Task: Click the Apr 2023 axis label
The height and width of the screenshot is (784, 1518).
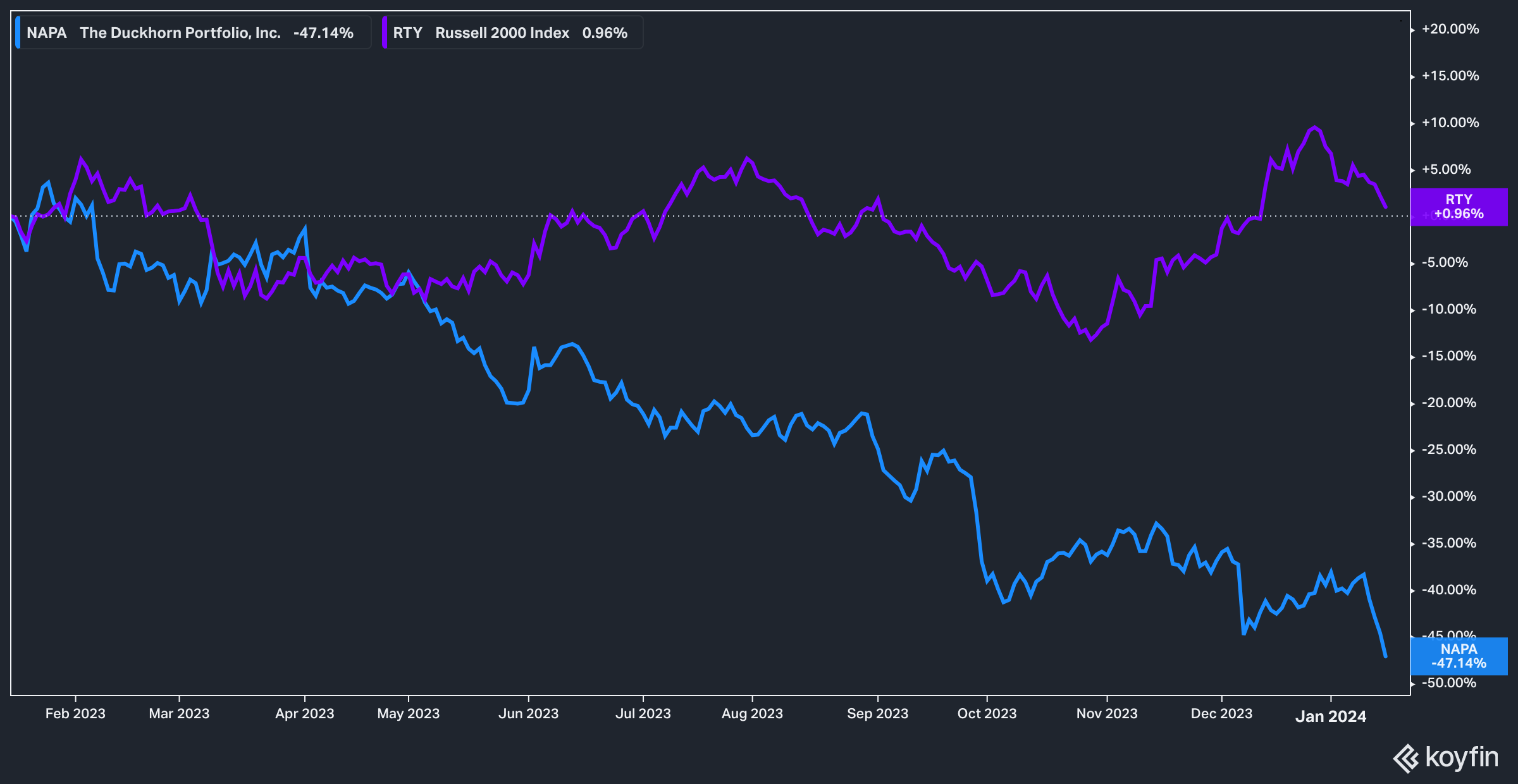Action: pos(305,714)
